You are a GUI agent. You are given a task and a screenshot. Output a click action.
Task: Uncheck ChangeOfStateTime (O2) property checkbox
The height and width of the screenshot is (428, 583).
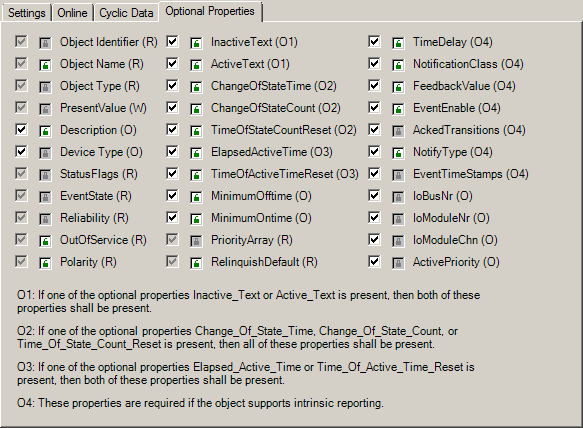[172, 86]
